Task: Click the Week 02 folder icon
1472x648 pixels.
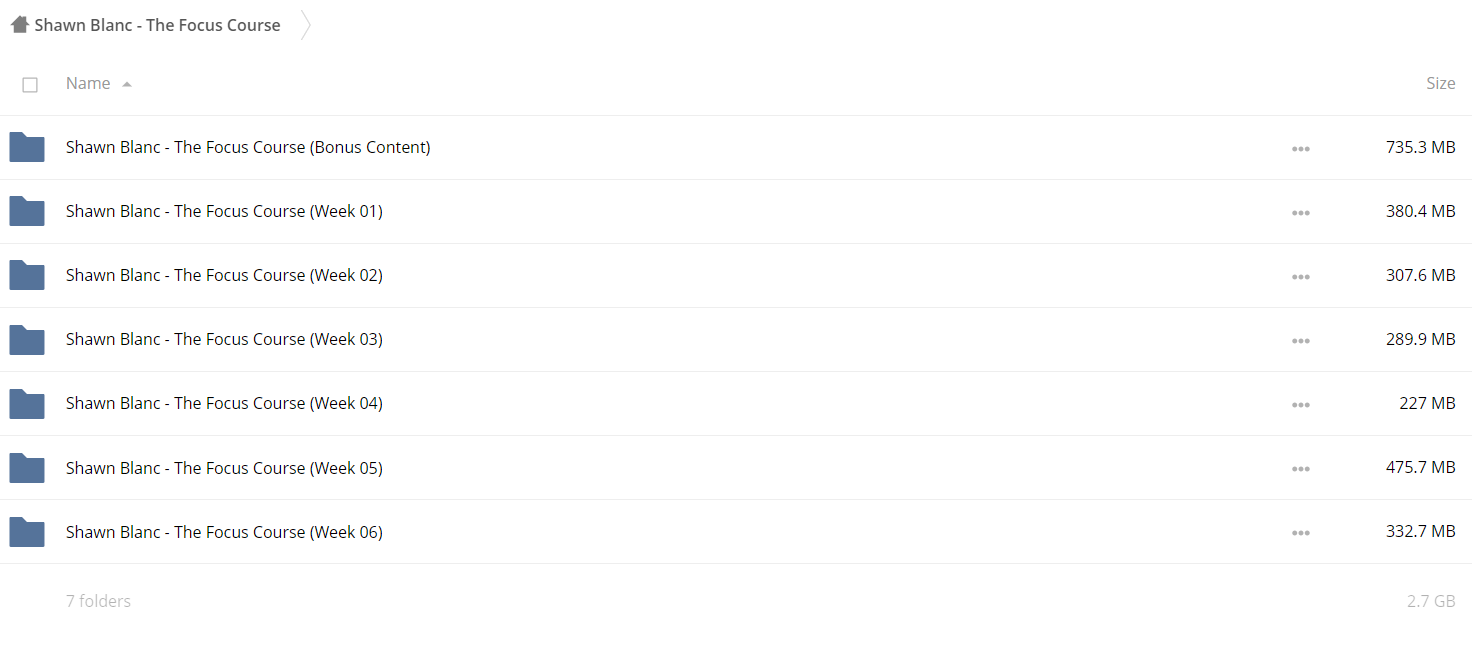Action: coord(27,275)
